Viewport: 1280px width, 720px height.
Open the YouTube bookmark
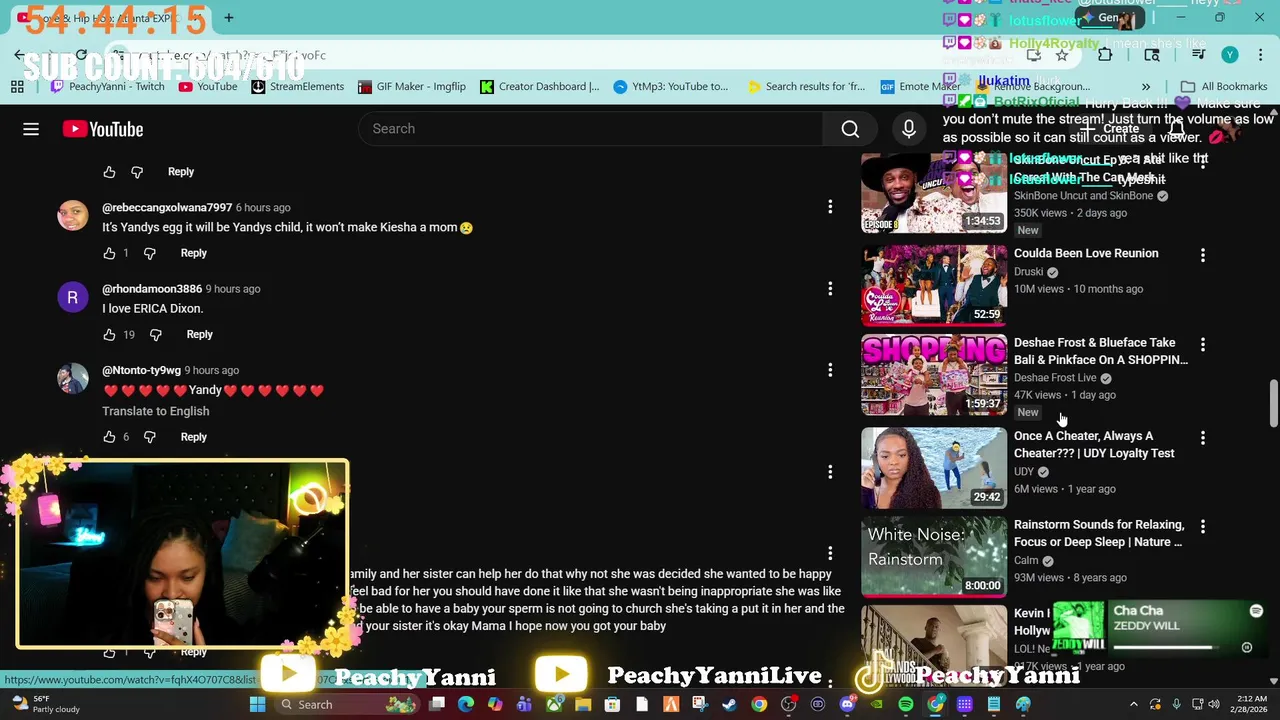tap(208, 86)
